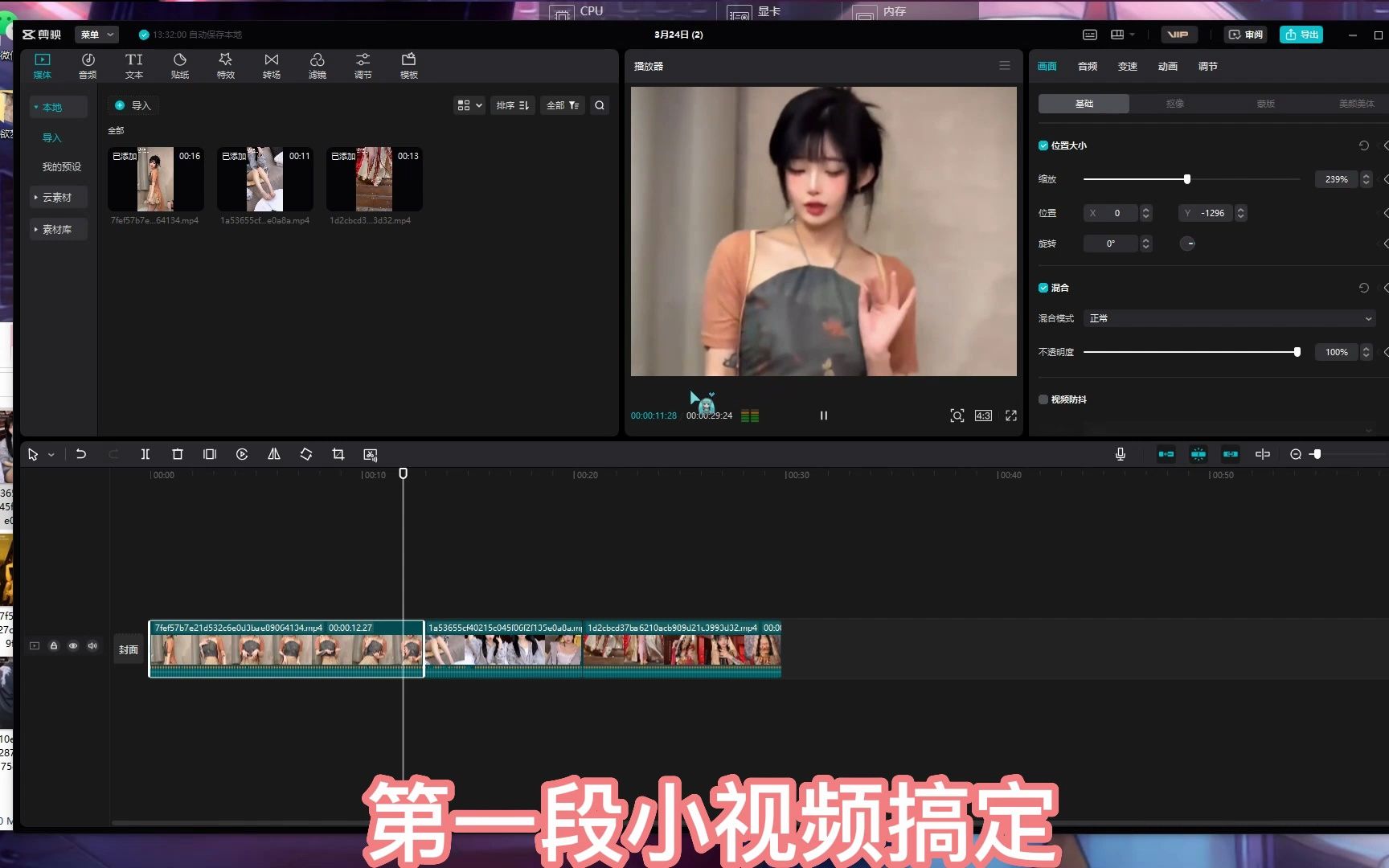This screenshot has height=868, width=1389.
Task: Select the 滤镜 (Filter) panel icon
Action: [x=317, y=64]
